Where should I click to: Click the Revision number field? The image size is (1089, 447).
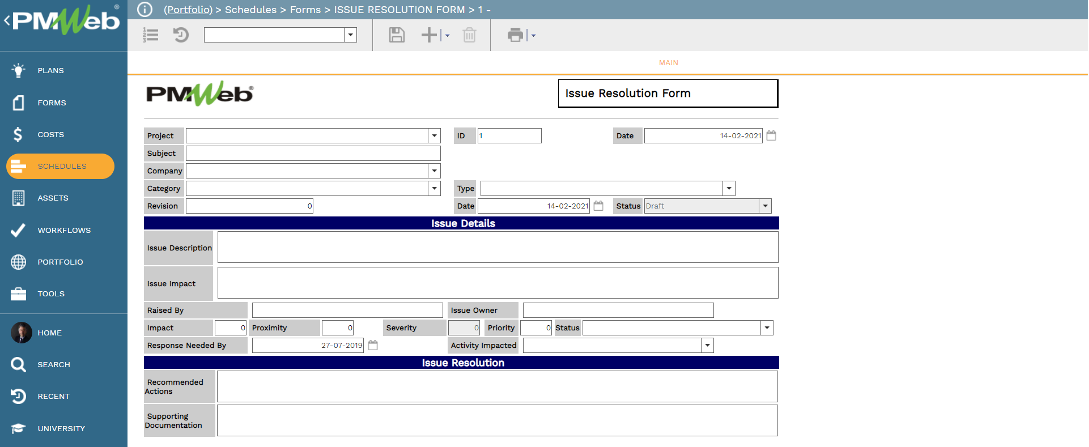coord(249,206)
